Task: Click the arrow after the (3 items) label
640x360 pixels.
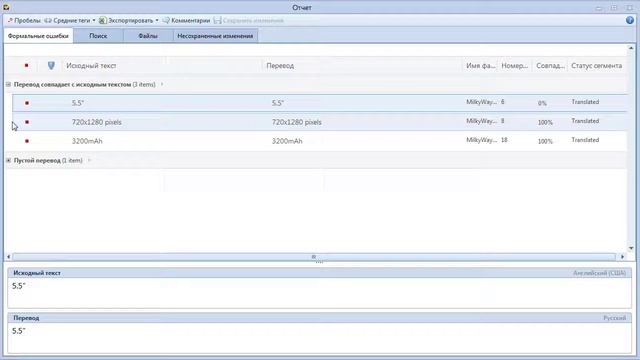Action: [162, 84]
